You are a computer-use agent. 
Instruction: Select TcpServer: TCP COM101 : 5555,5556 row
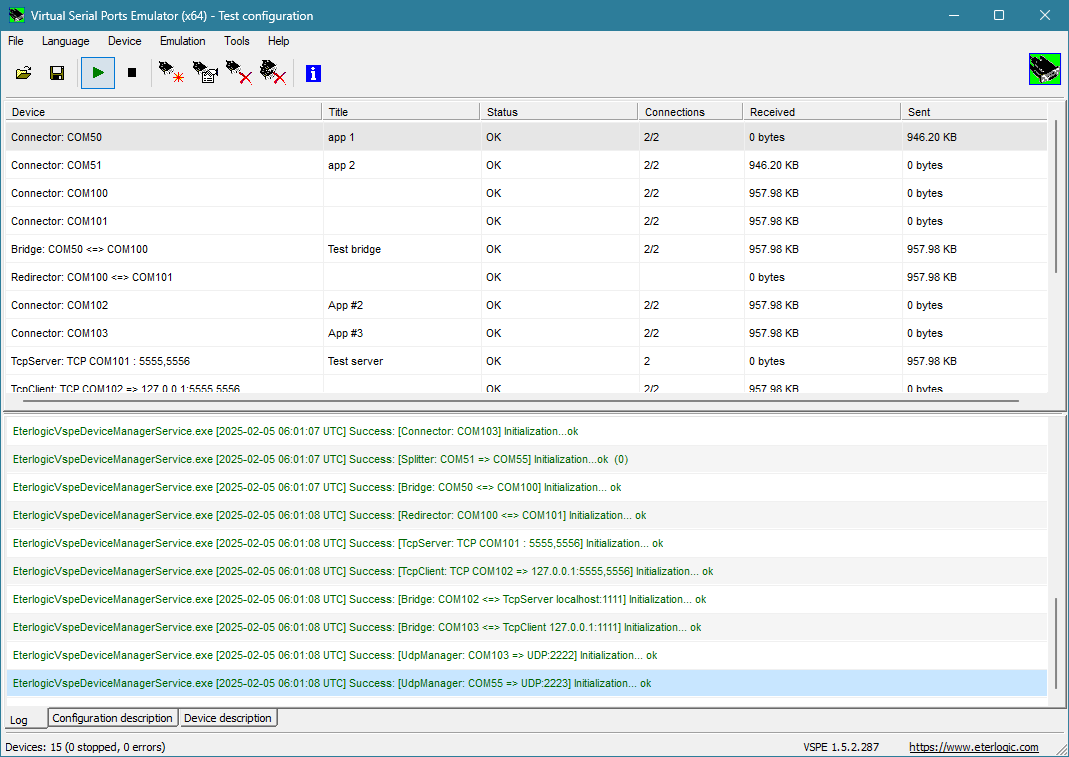tap(526, 361)
